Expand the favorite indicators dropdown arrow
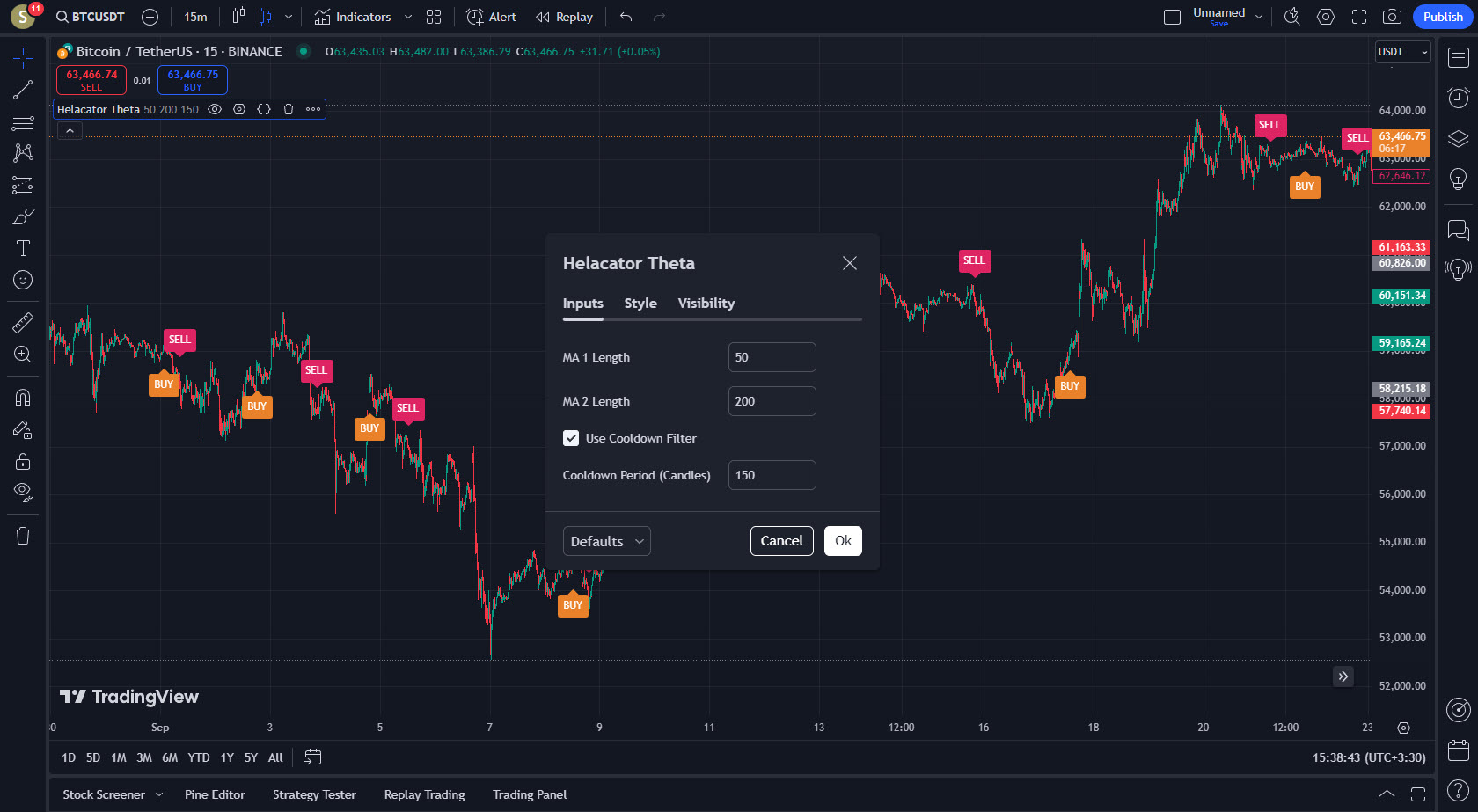 click(408, 17)
